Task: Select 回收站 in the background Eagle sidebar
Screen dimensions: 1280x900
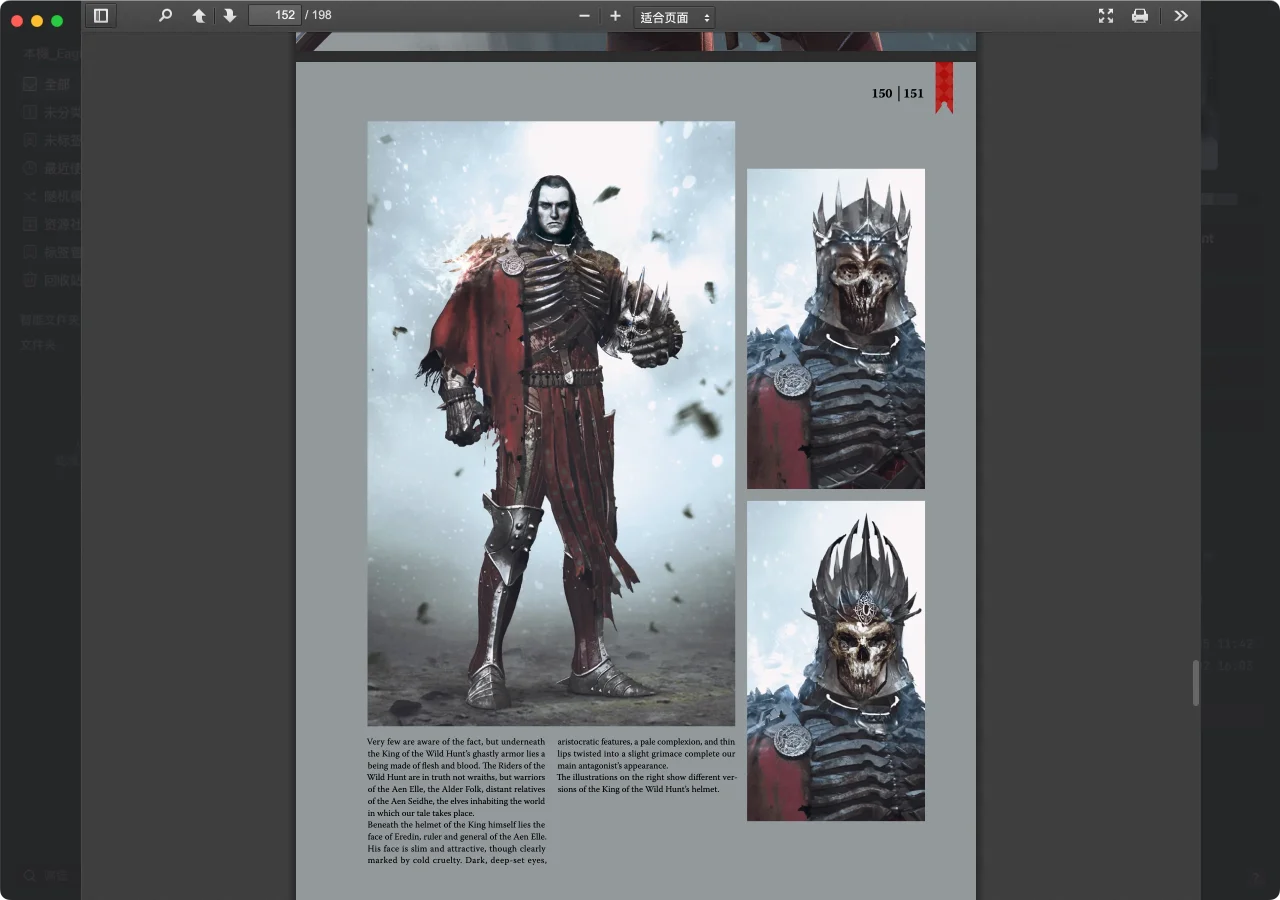Action: tap(61, 280)
